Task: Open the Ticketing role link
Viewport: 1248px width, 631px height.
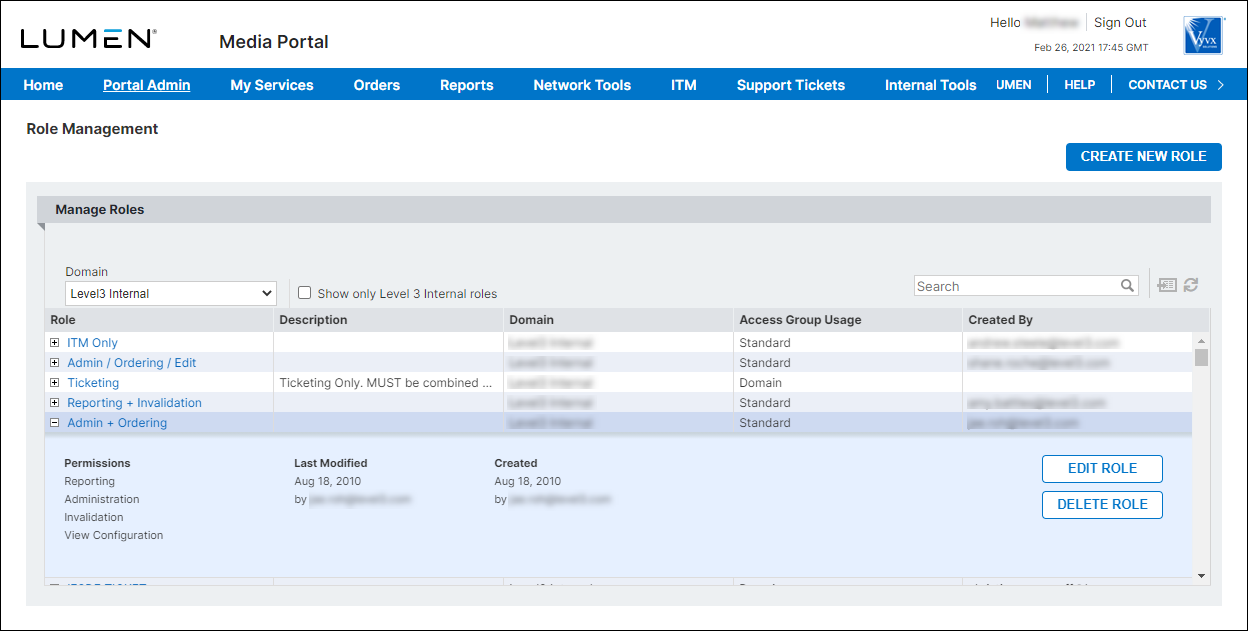Action: coord(93,383)
